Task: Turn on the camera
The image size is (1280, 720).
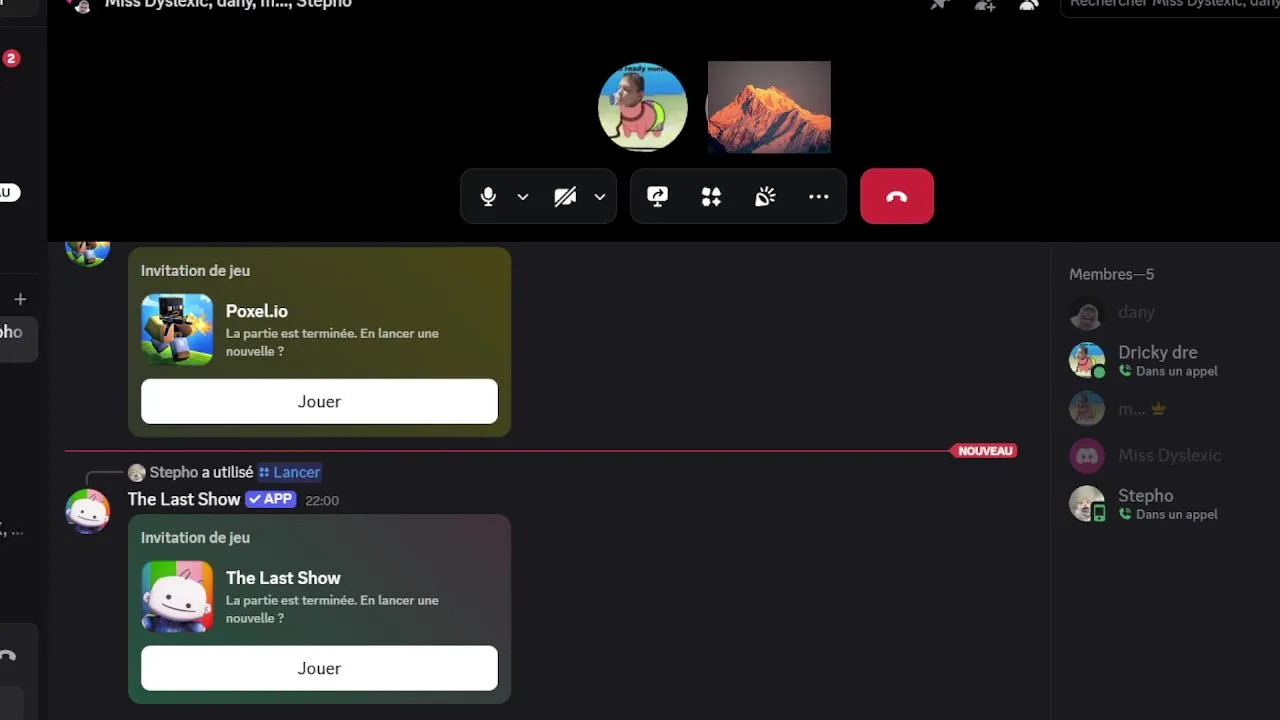Action: point(565,197)
